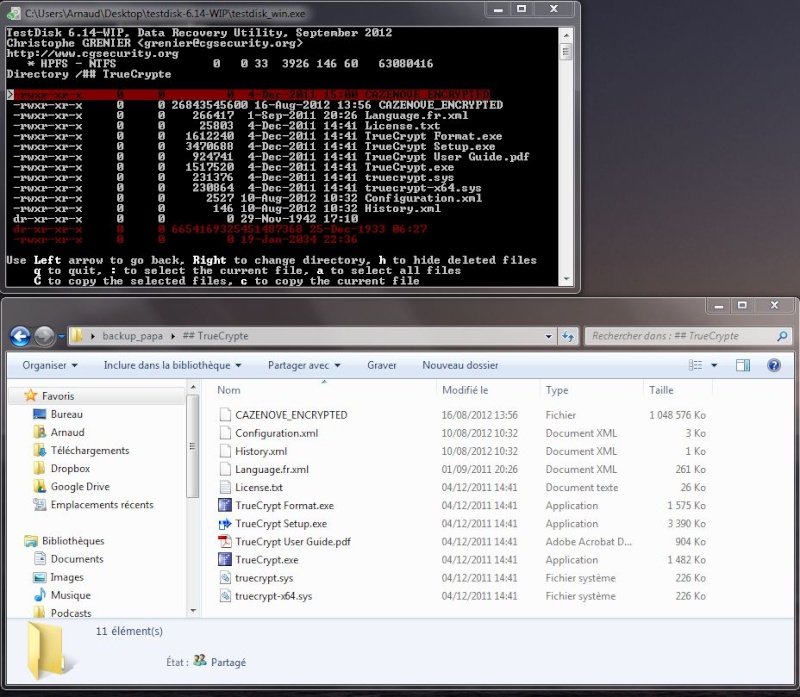The height and width of the screenshot is (697, 800).
Task: Select the truecrypt.sys file icon
Action: (x=225, y=578)
